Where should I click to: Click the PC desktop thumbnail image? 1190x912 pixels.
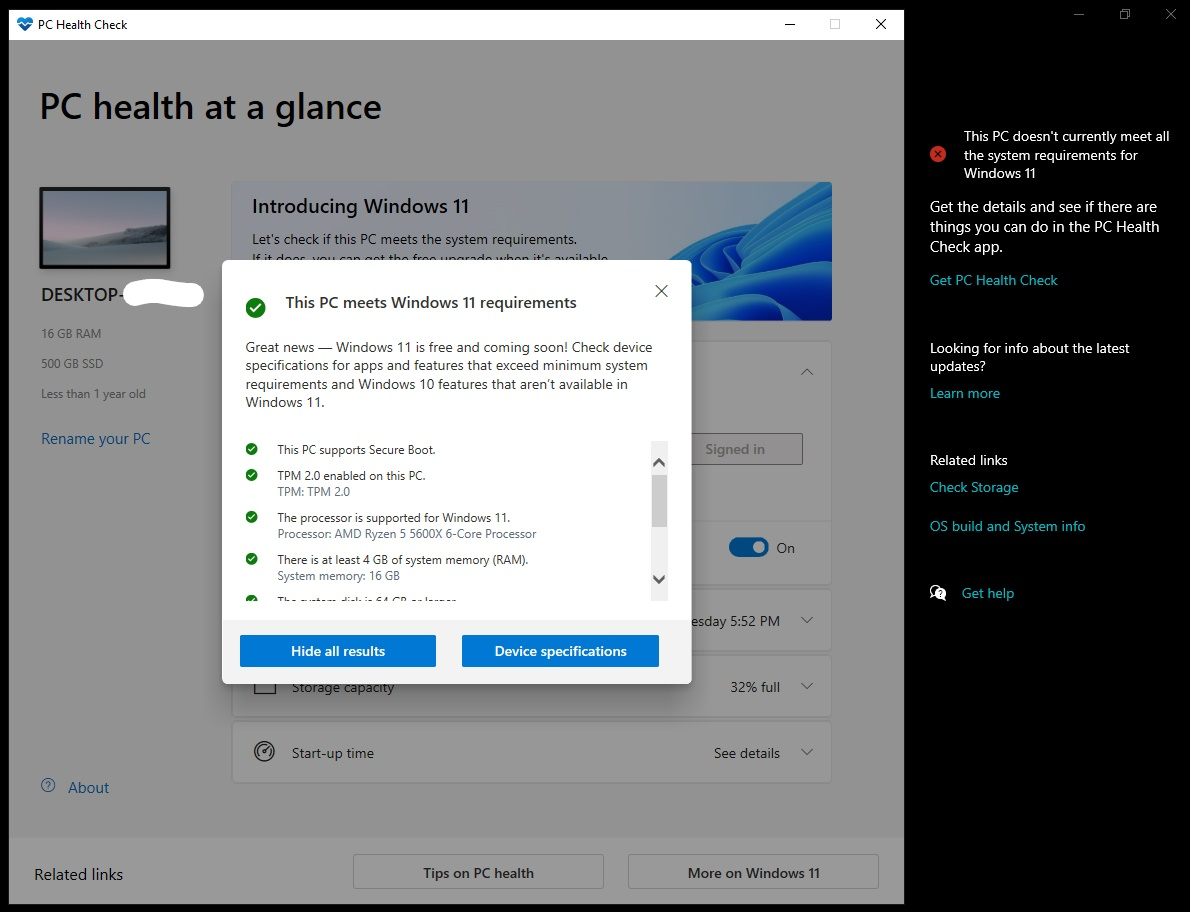[105, 228]
